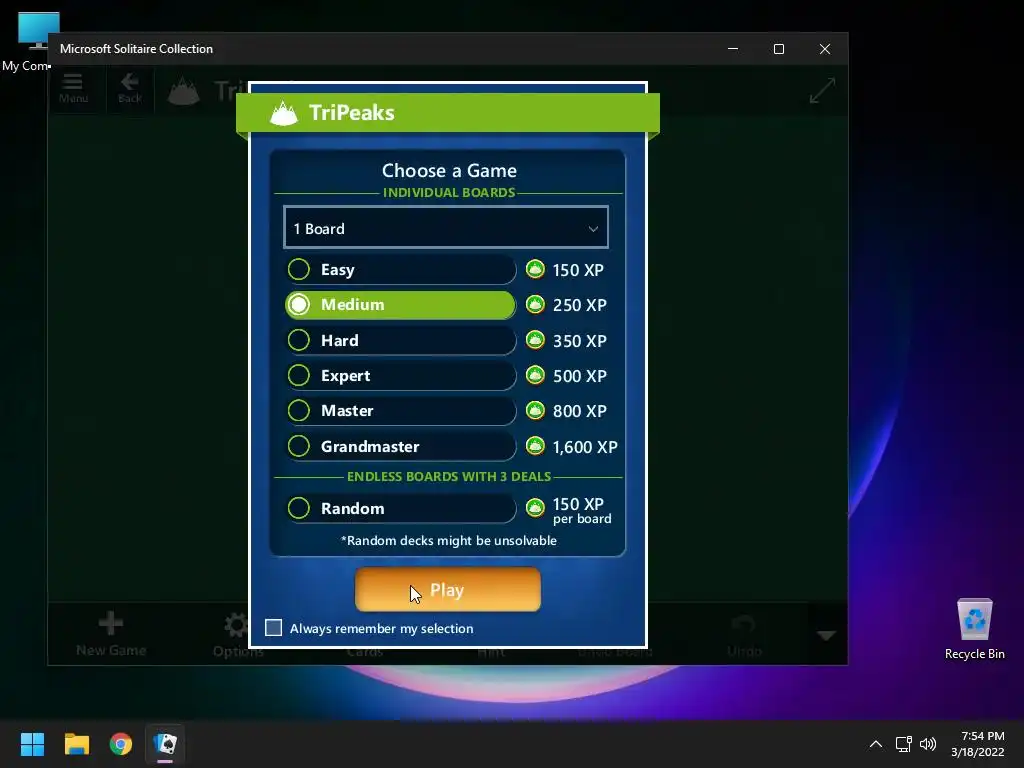
Task: Click the 800 XP reward text
Action: (x=579, y=411)
